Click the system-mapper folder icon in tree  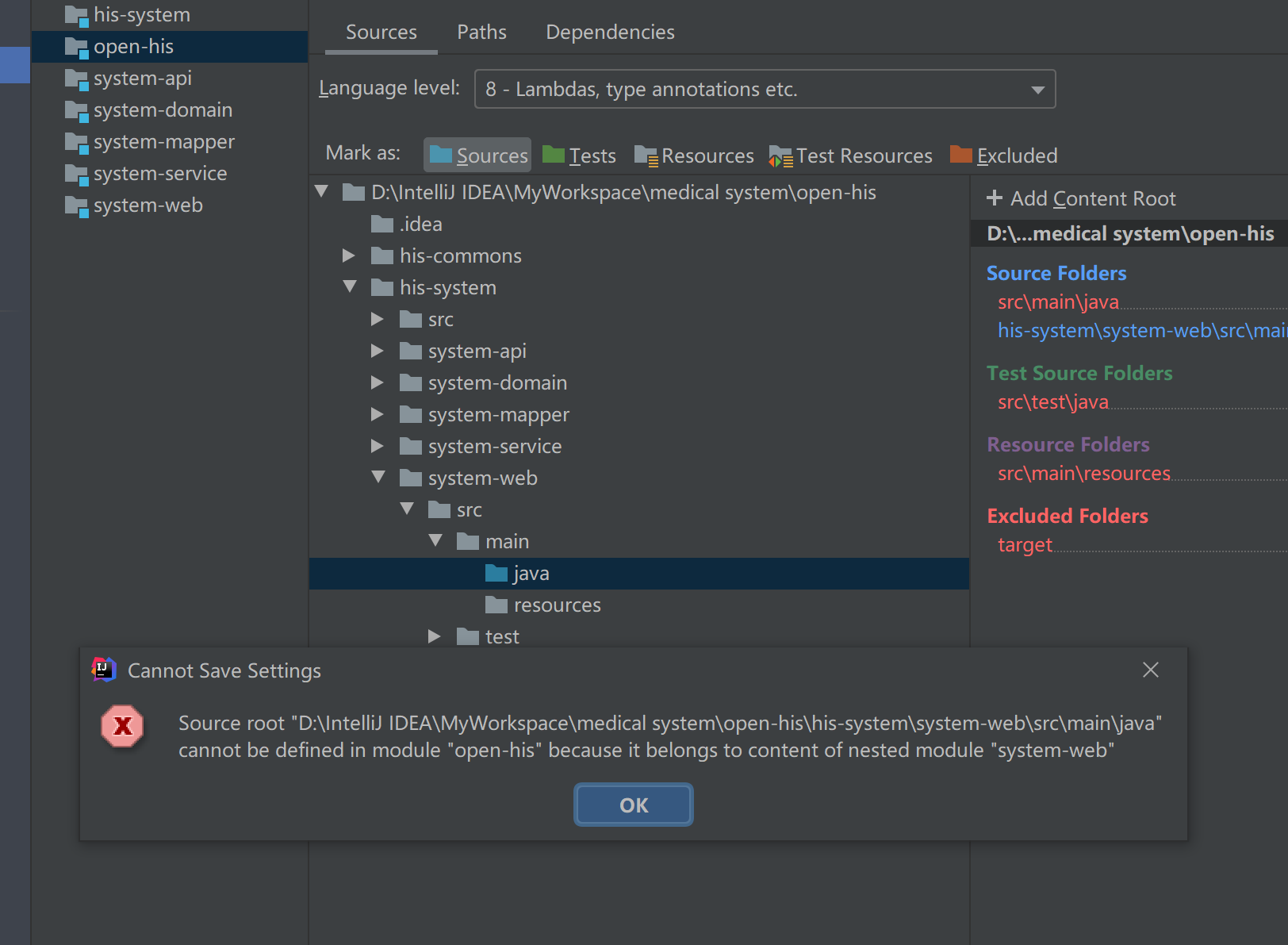411,414
